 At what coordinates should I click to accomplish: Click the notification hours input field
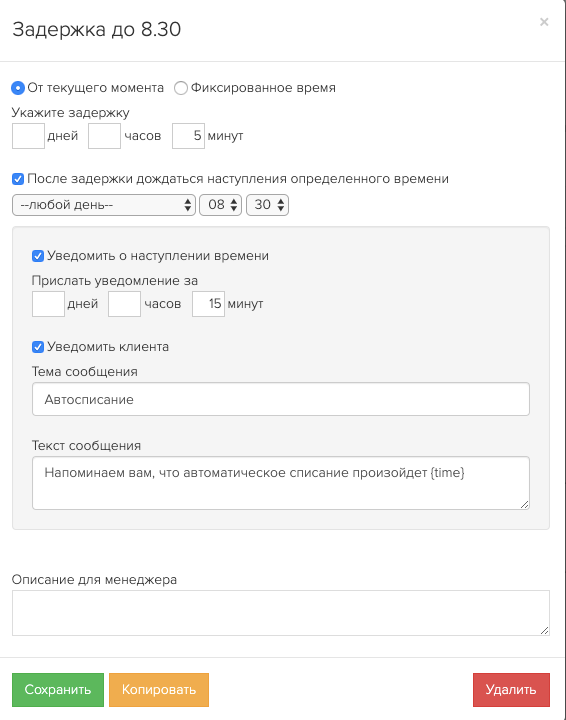[124, 304]
